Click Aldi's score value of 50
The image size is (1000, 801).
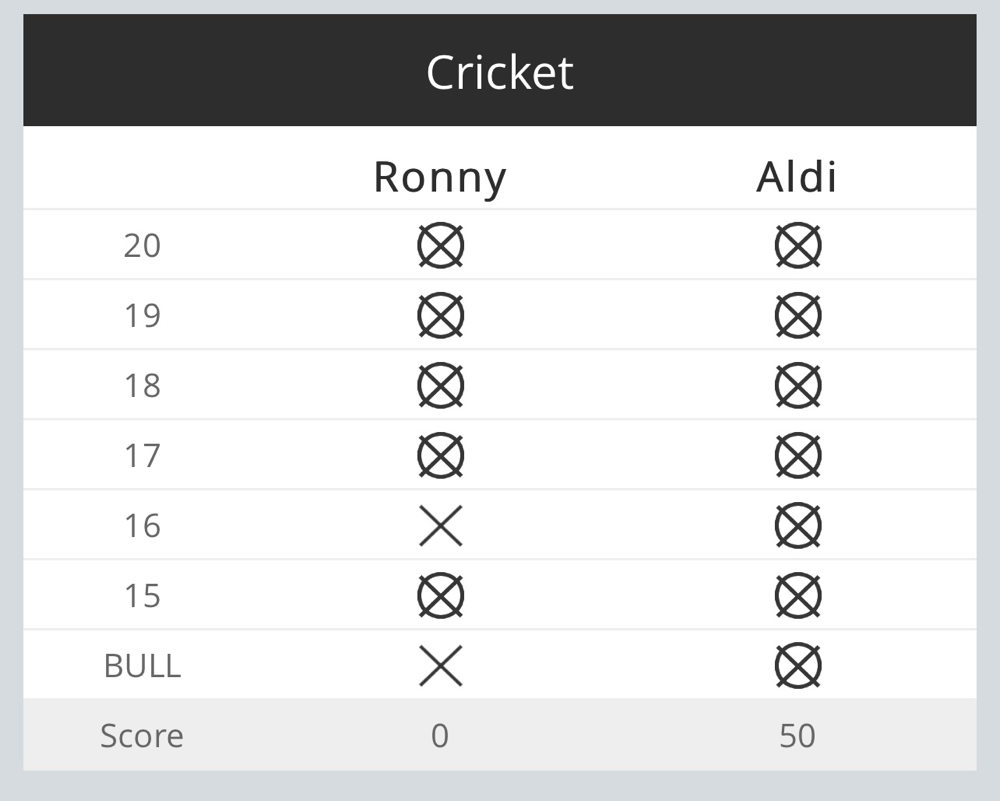pos(797,736)
